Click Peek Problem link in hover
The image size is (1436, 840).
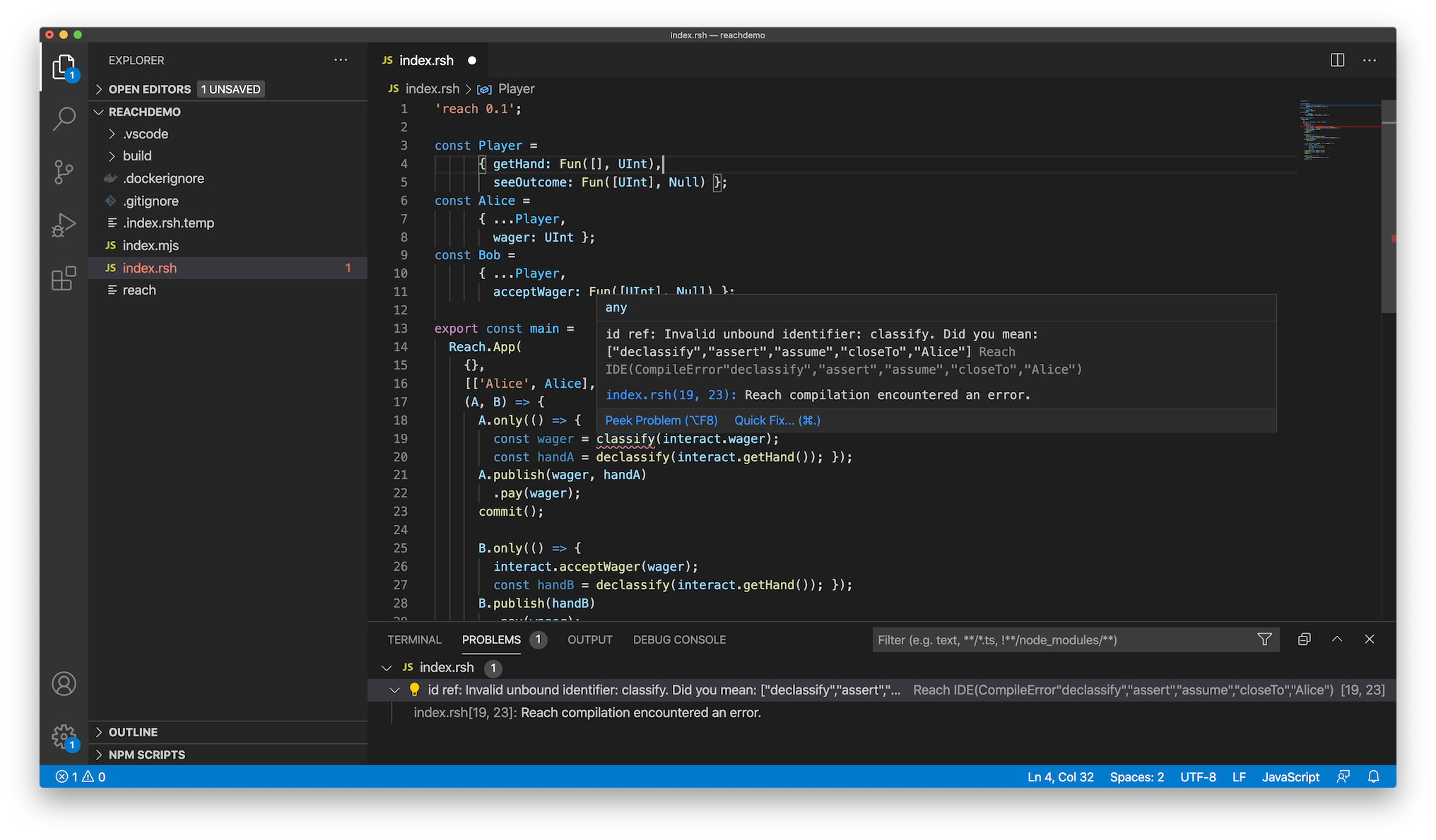click(661, 420)
